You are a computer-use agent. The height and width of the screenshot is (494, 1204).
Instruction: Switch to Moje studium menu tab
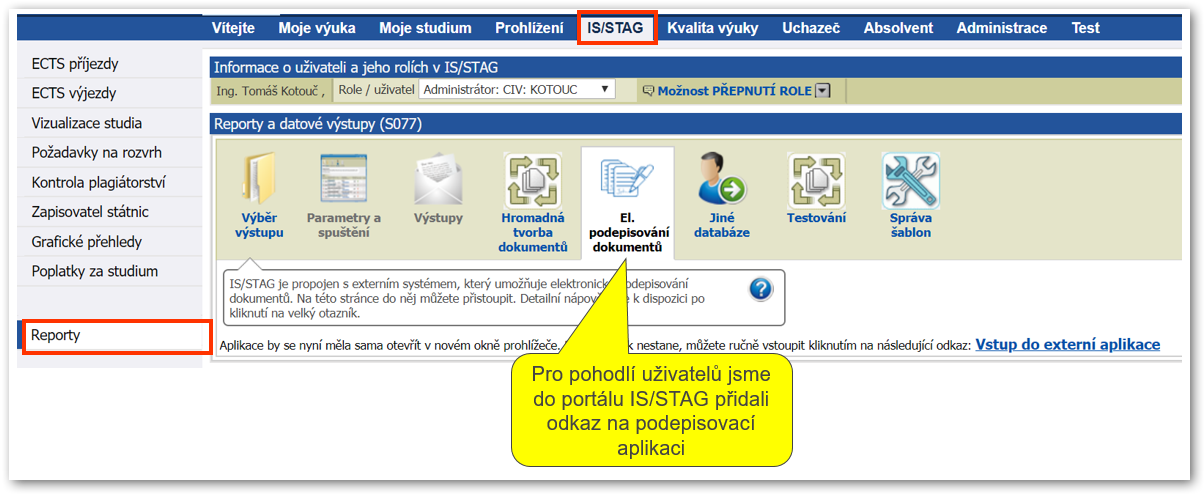[425, 28]
